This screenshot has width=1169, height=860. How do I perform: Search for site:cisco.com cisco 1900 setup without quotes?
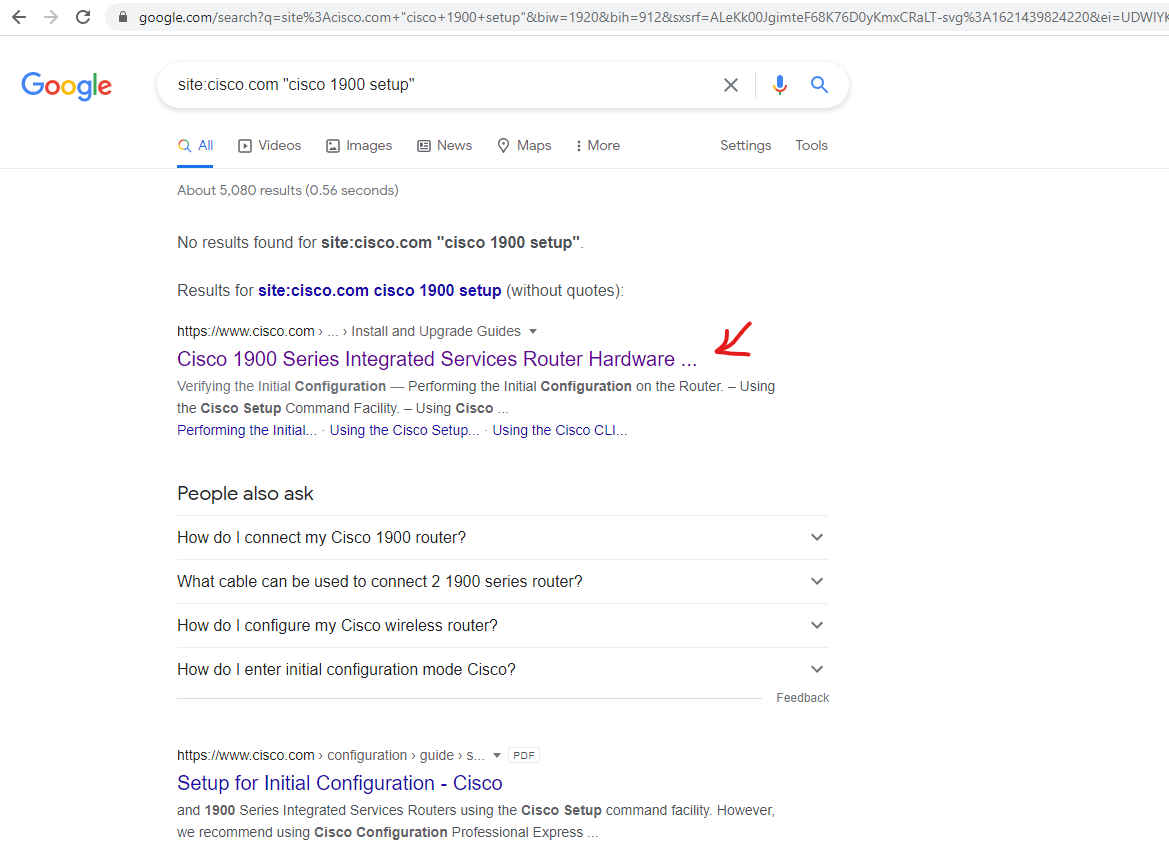point(379,291)
